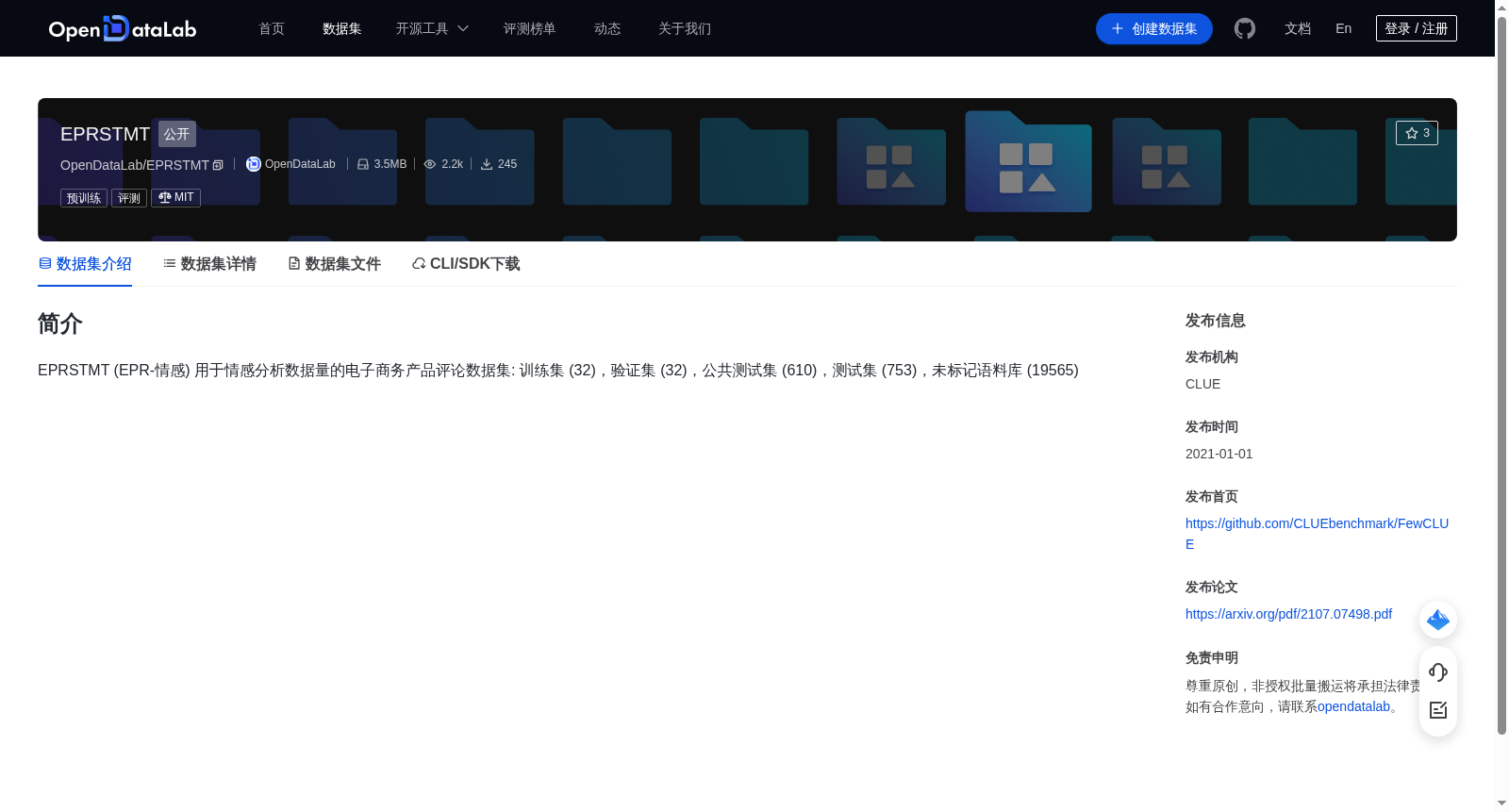Screen dimensions: 1509x812
Task: Open 动态 navigation item
Action: point(607,28)
